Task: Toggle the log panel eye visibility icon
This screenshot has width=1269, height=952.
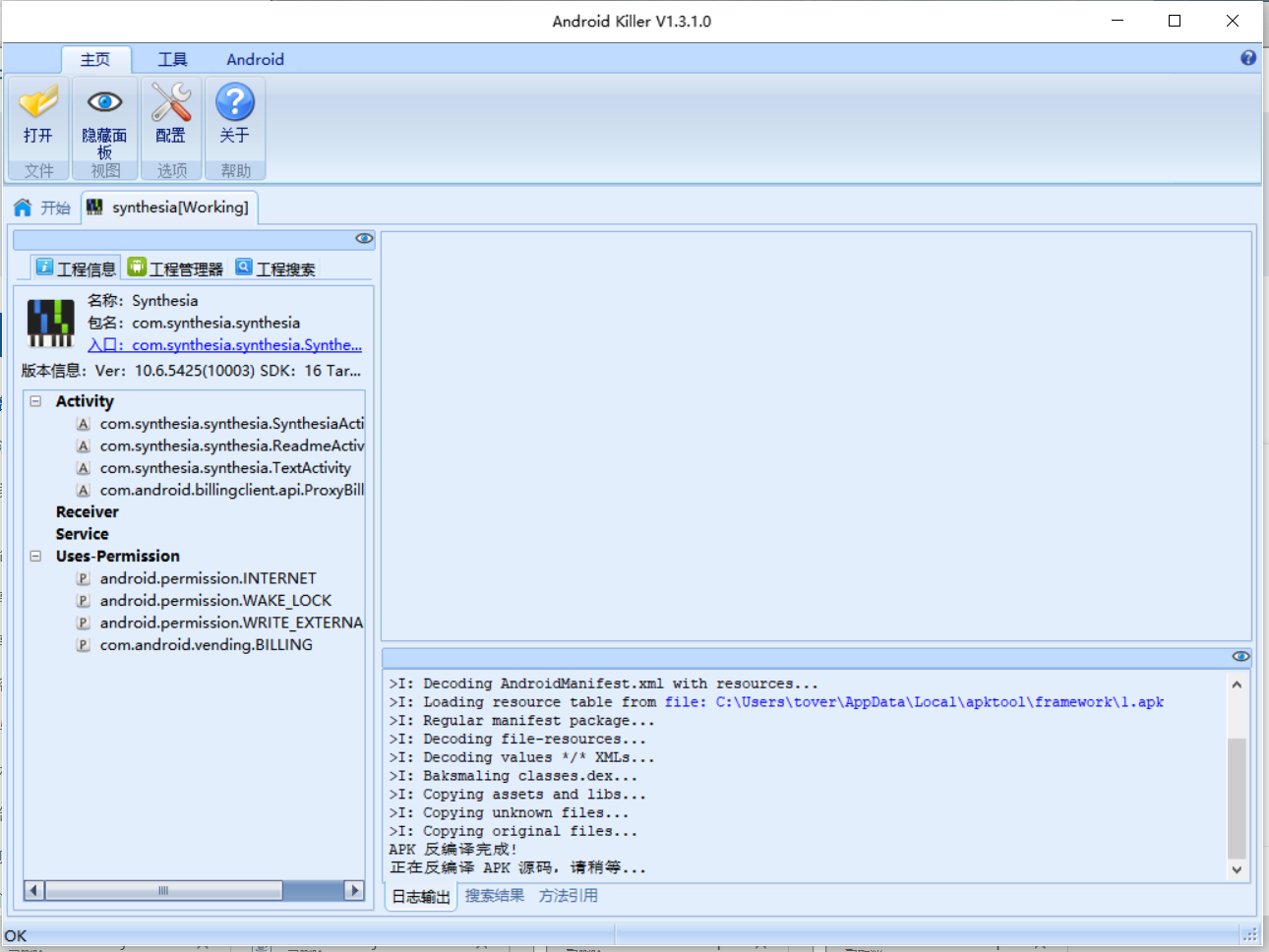Action: pyautogui.click(x=1241, y=656)
